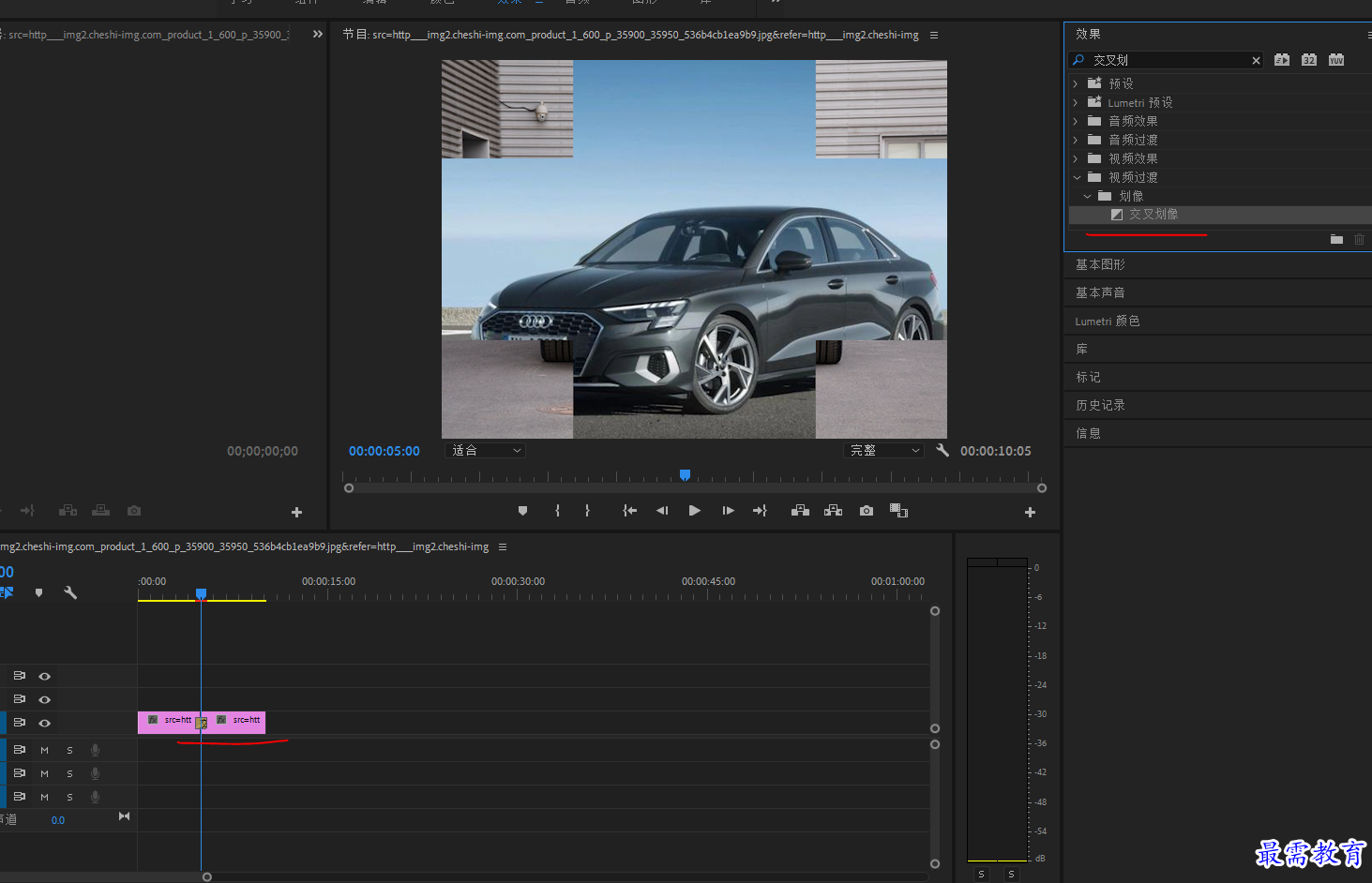Viewport: 1372px width, 883px height.
Task: Click the Lift button
Action: click(x=800, y=511)
